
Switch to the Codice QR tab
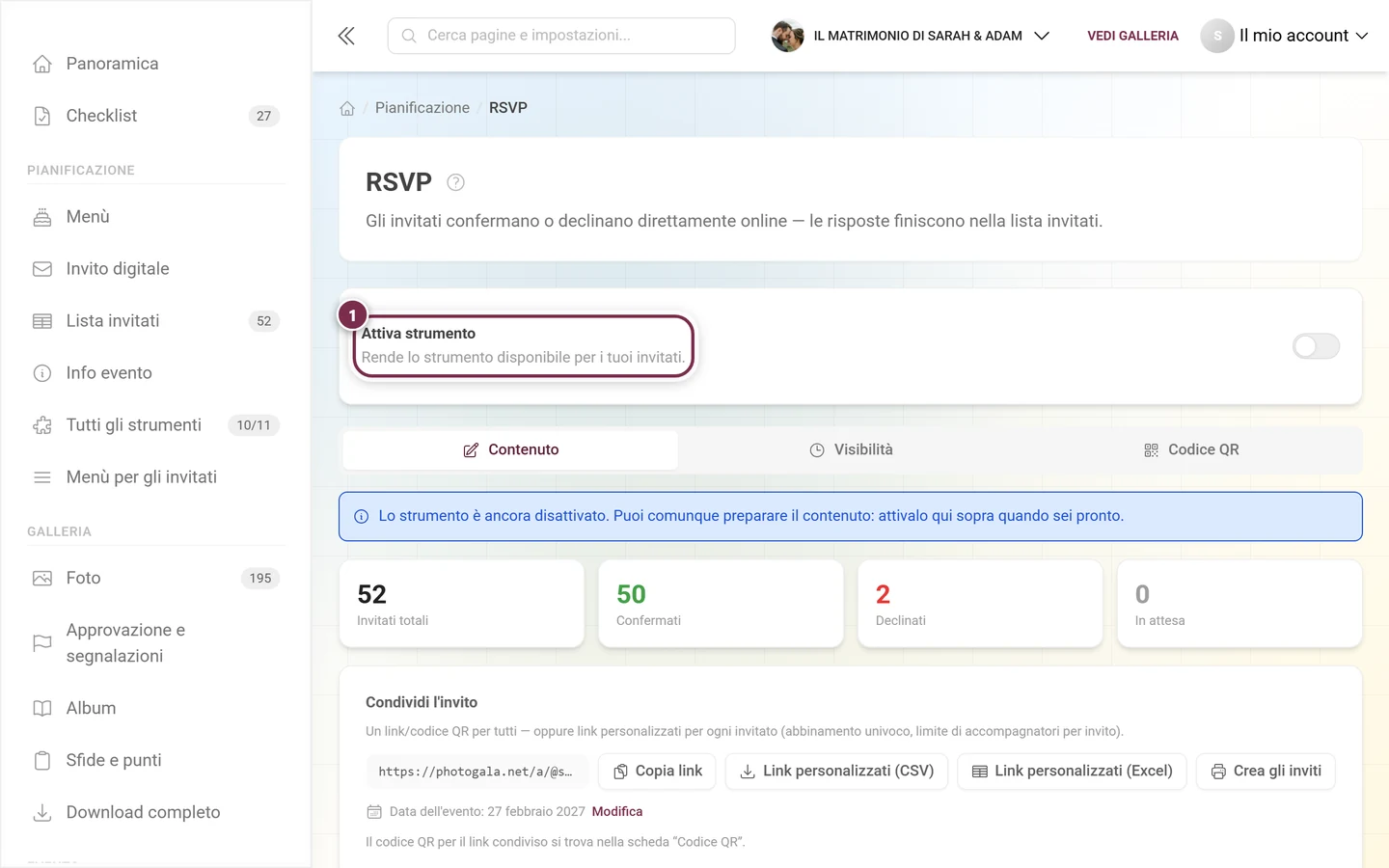point(1191,449)
